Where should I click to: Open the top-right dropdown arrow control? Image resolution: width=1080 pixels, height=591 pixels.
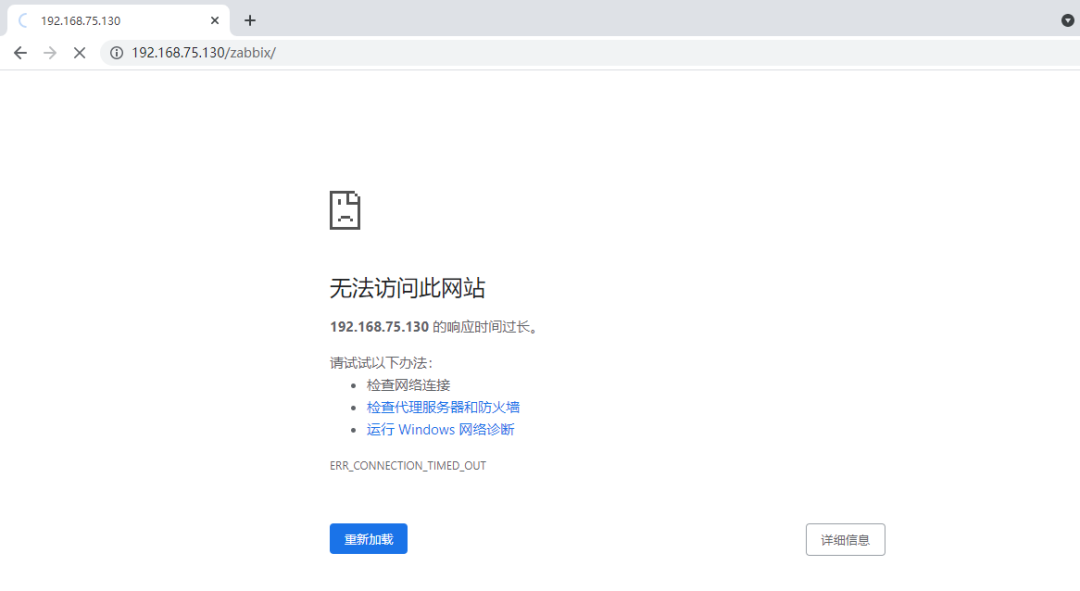click(x=1066, y=20)
